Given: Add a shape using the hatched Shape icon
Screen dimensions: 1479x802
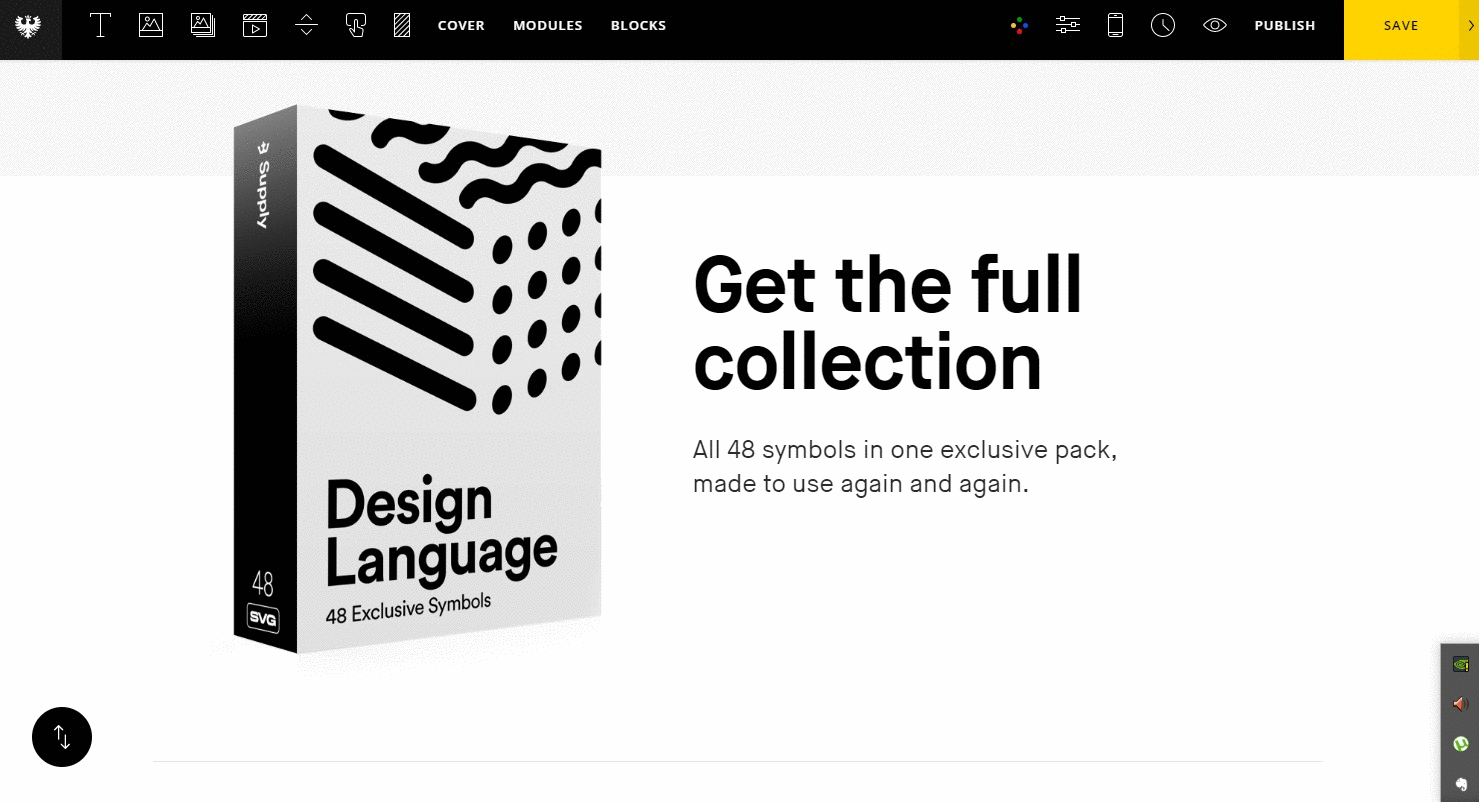Looking at the screenshot, I should click(400, 25).
